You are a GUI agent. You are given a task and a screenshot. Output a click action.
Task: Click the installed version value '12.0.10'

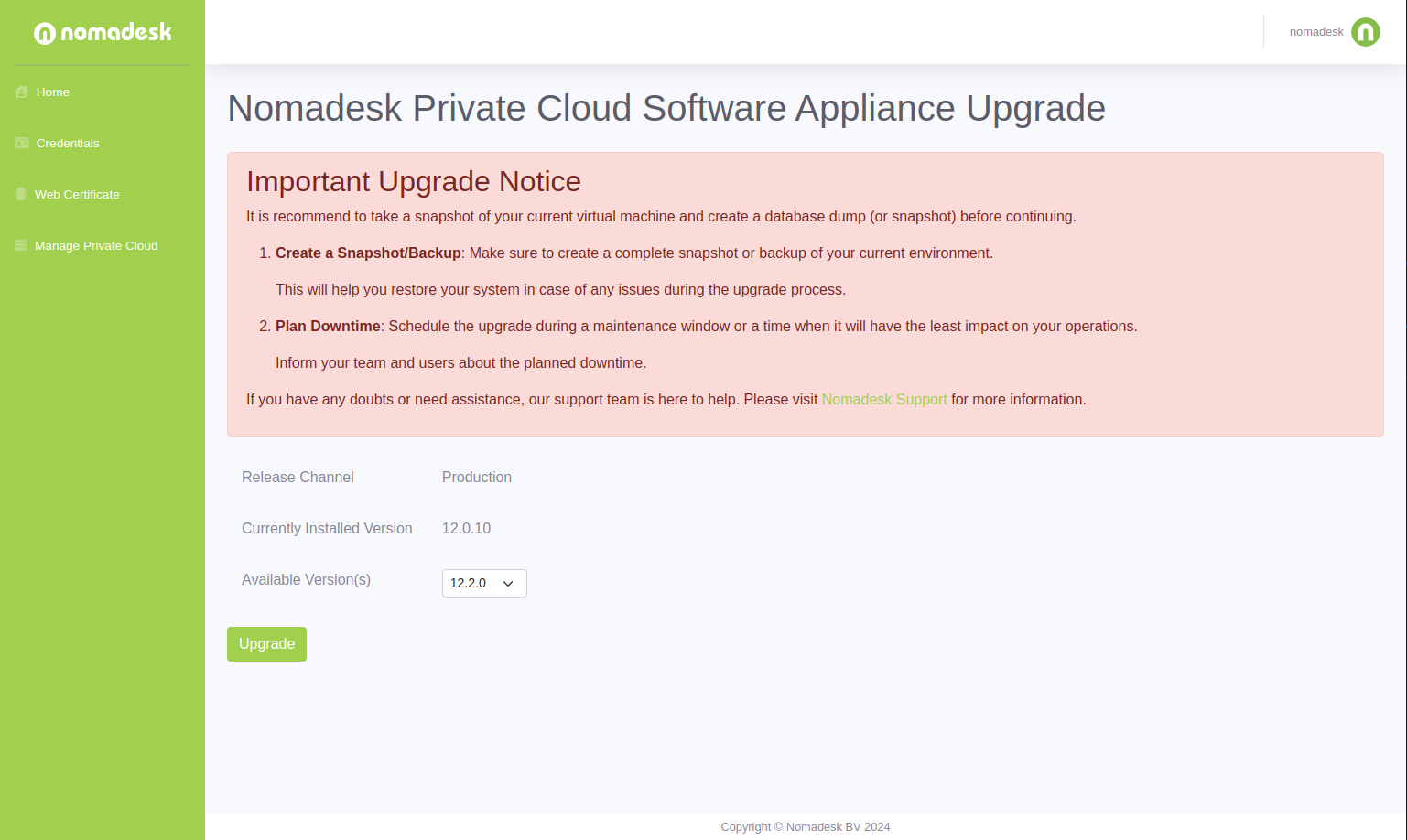pos(466,529)
